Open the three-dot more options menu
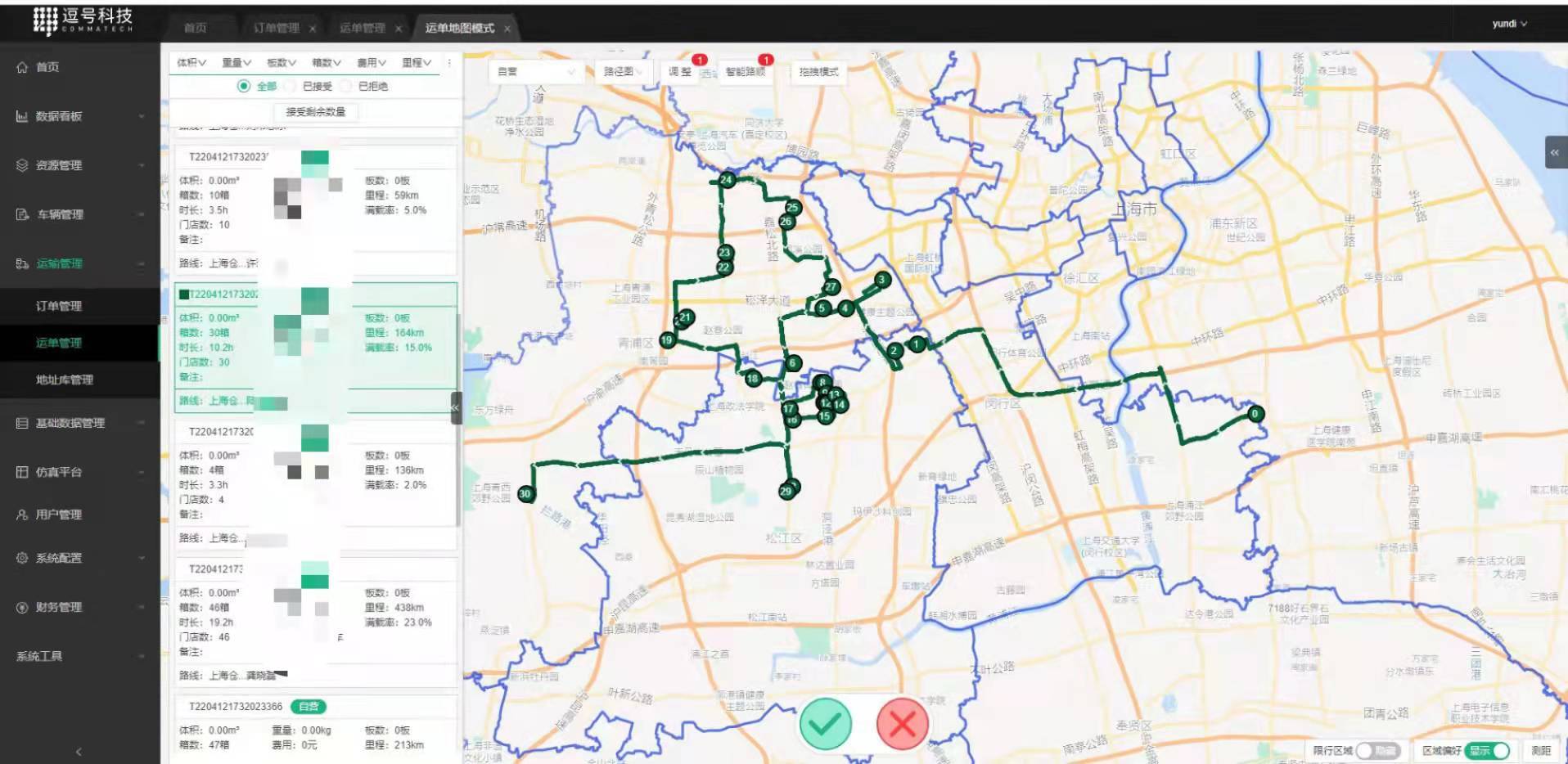The height and width of the screenshot is (764, 1568). click(448, 62)
